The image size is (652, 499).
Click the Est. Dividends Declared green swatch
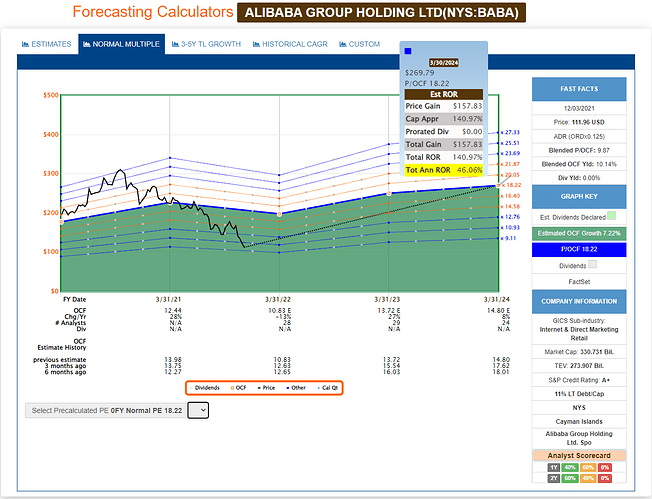pyautogui.click(x=611, y=215)
